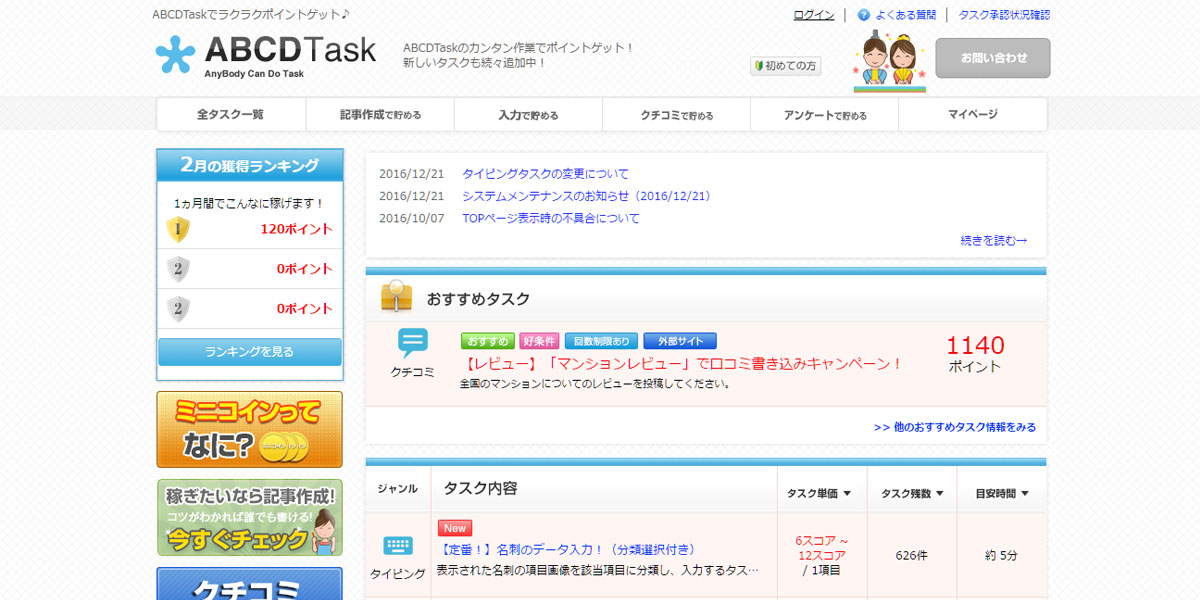Open the 初めての方 beginner guide
Image resolution: width=1200 pixels, height=600 pixels.
(x=785, y=66)
